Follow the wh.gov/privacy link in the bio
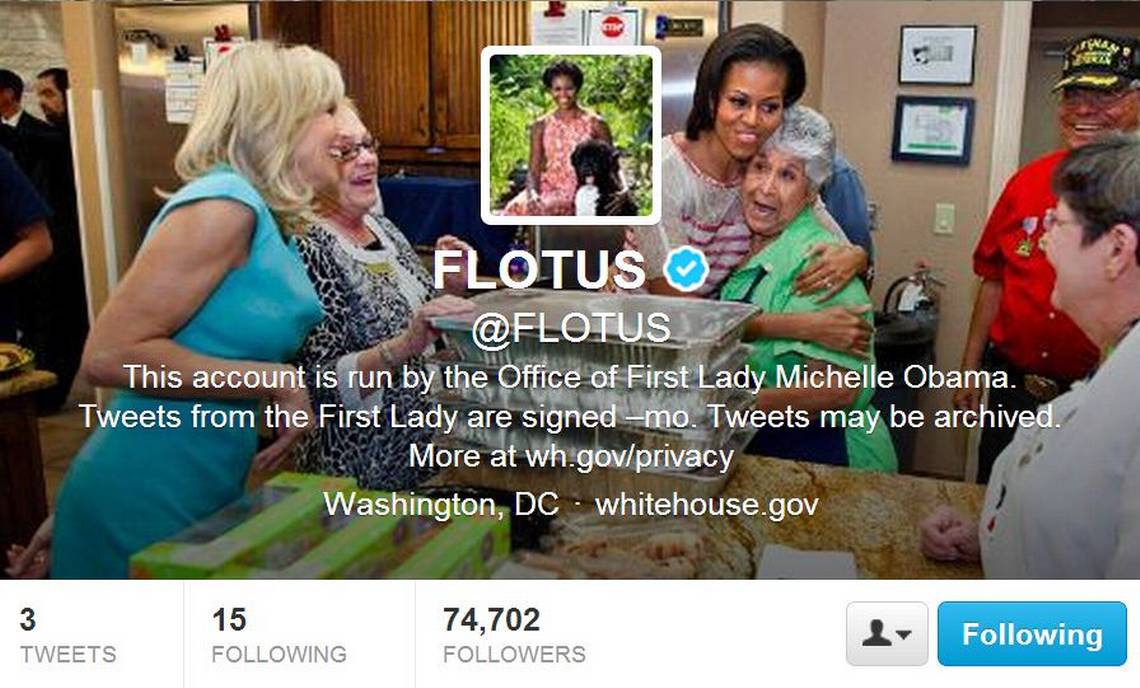The height and width of the screenshot is (688, 1140). click(x=629, y=457)
